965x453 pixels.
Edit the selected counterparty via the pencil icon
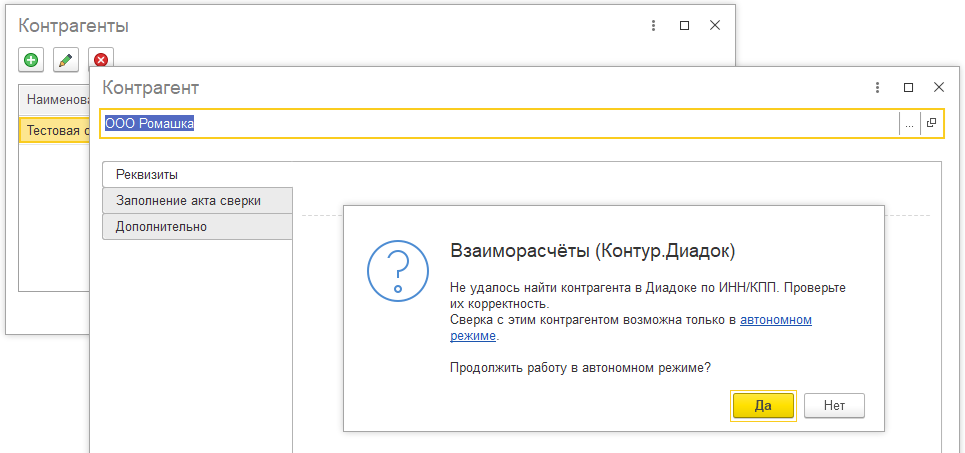pos(66,60)
